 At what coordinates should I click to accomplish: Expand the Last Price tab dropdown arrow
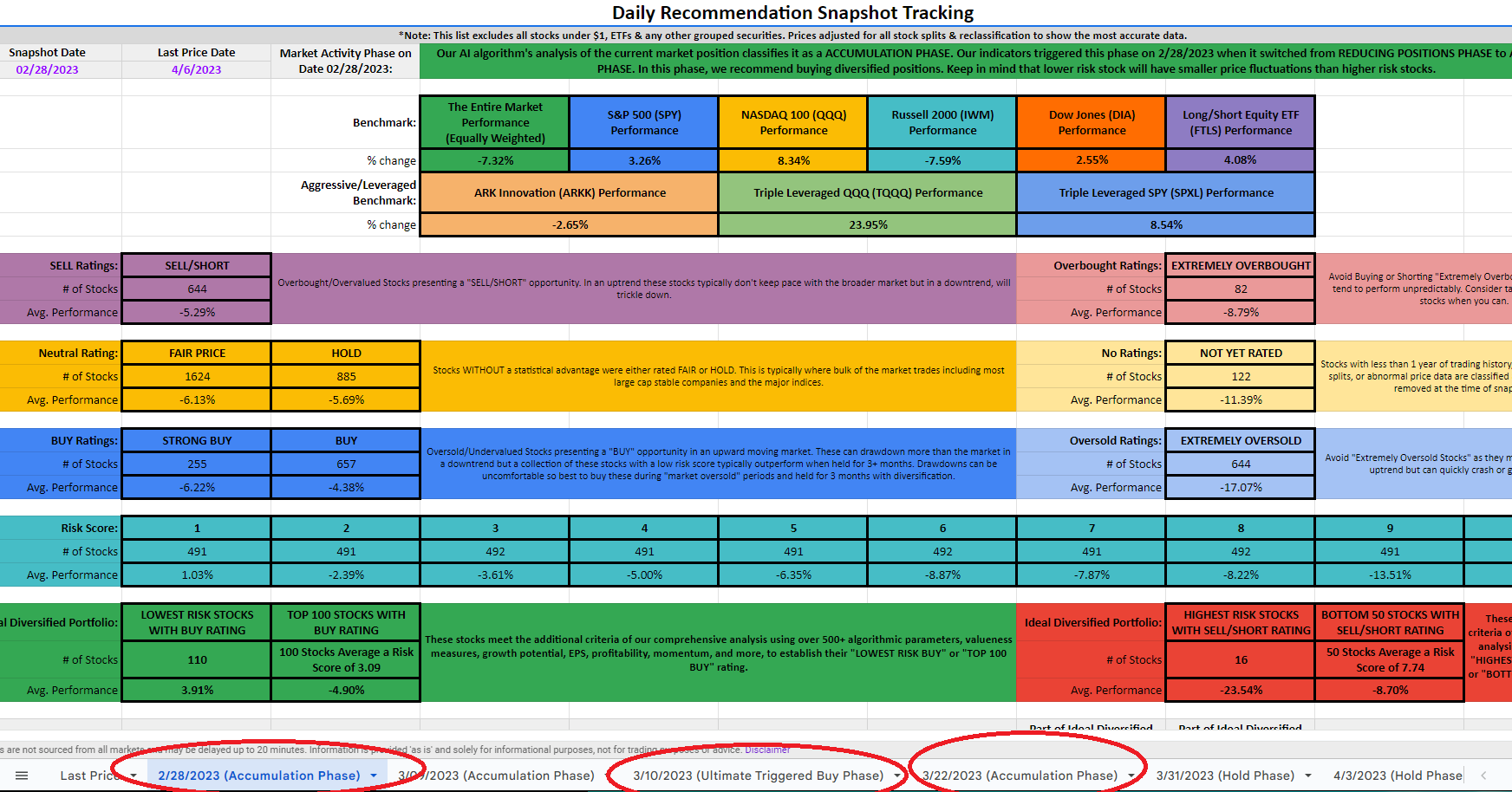(x=134, y=776)
